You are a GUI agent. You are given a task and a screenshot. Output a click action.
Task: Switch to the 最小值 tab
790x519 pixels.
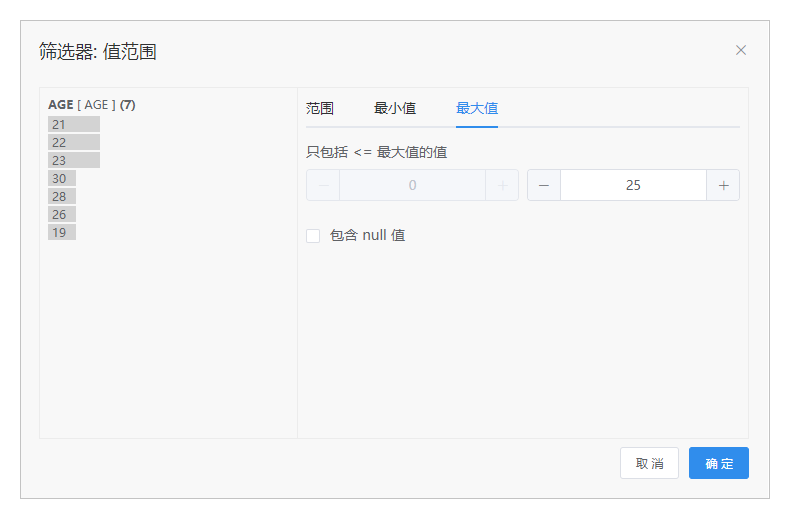tap(394, 108)
